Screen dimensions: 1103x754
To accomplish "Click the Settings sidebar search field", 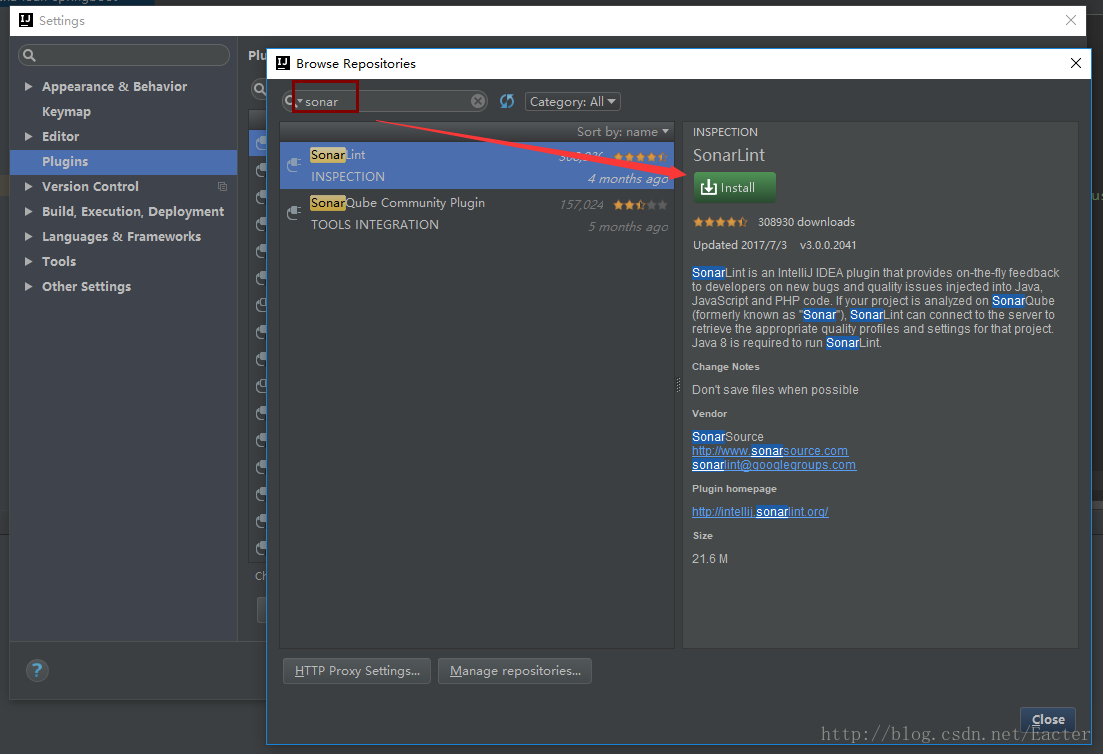I will pyautogui.click(x=124, y=55).
